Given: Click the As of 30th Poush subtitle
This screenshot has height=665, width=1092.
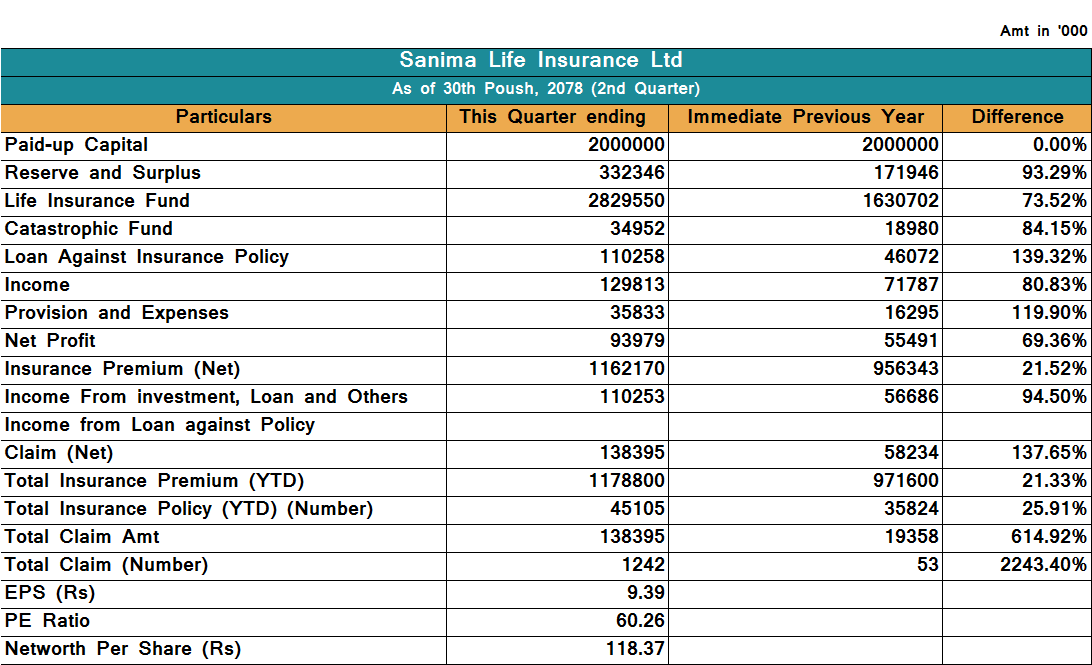Looking at the screenshot, I should pyautogui.click(x=545, y=89).
